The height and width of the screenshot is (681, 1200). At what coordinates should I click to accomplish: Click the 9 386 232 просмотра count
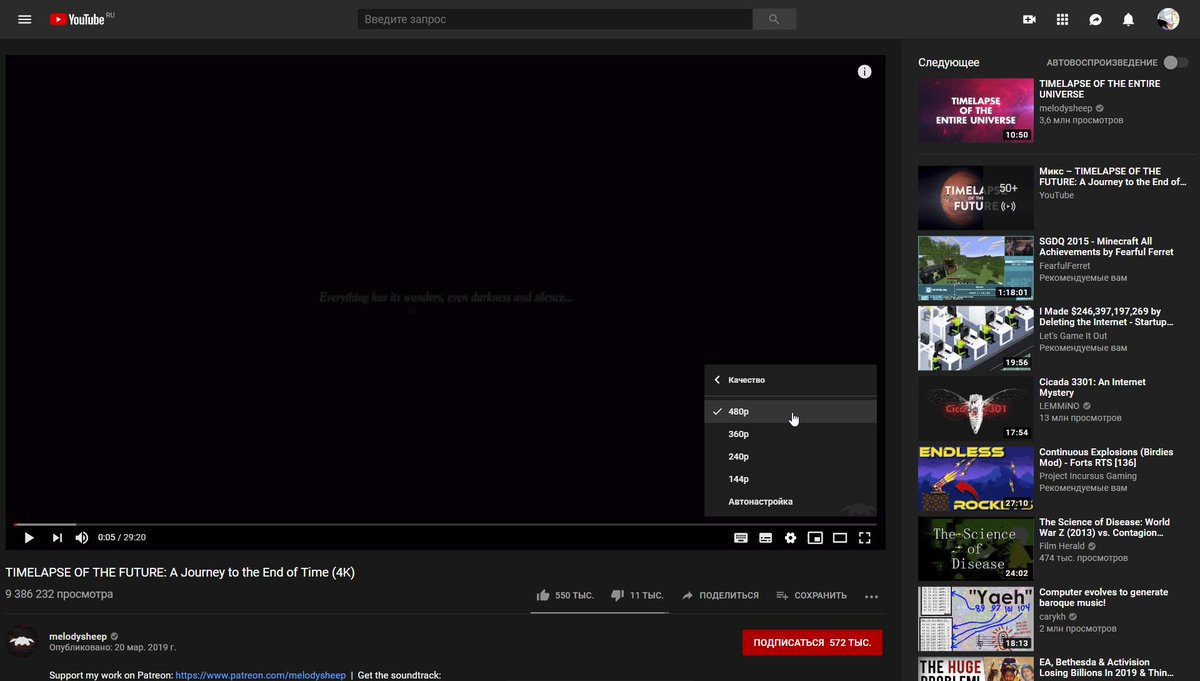tap(59, 594)
